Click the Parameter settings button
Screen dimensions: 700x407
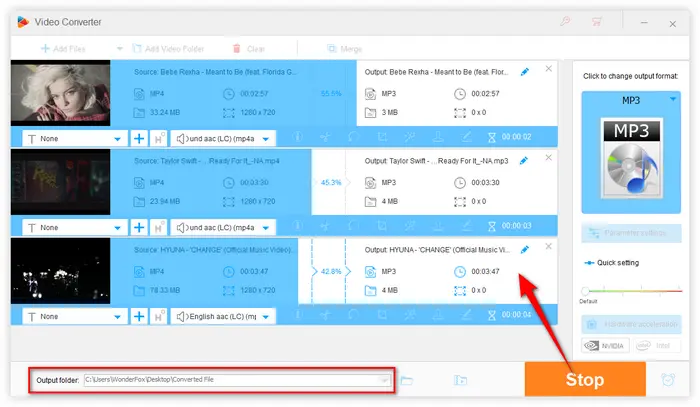pyautogui.click(x=631, y=233)
